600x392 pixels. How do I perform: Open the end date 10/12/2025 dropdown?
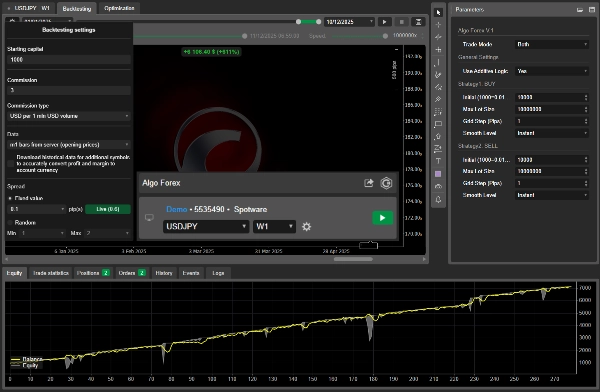[349, 22]
